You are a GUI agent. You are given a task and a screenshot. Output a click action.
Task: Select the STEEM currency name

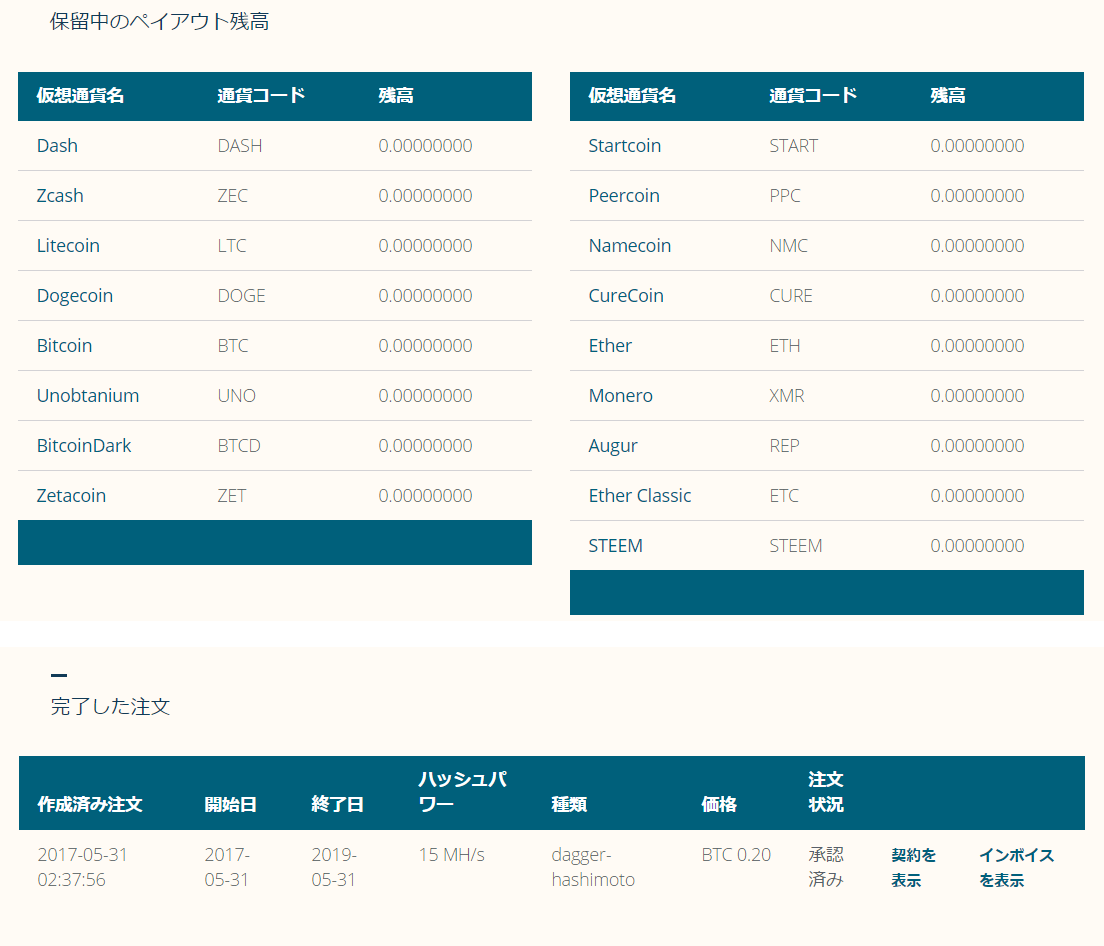616,546
